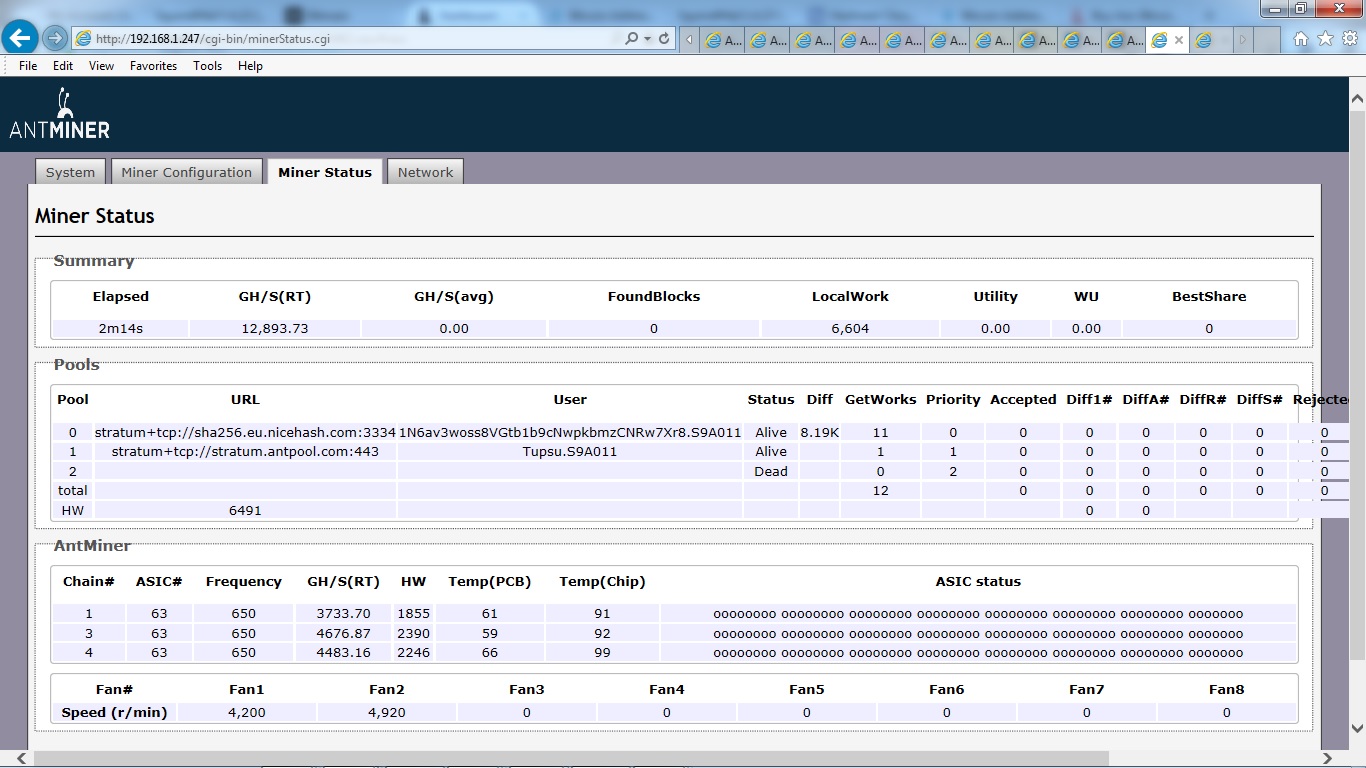Open the address bar autocomplete dropdown arrow

click(648, 39)
